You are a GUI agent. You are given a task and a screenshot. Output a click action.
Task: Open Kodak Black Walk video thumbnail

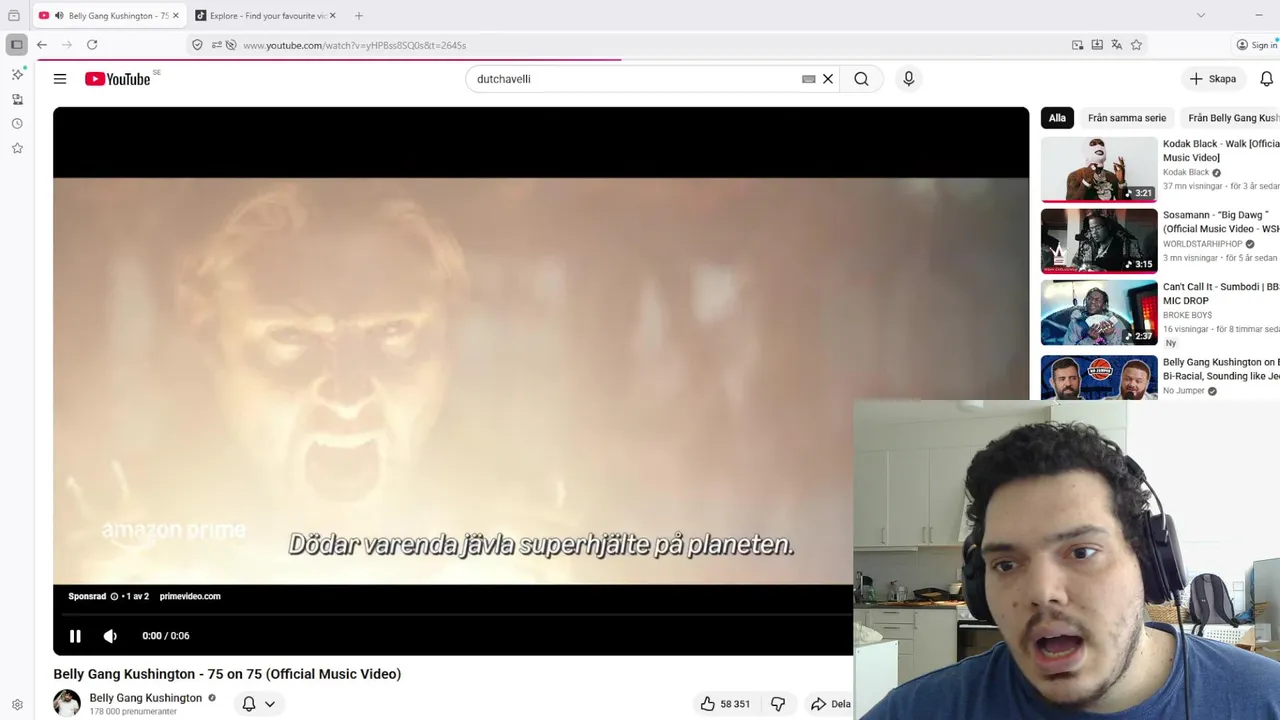tap(1099, 169)
